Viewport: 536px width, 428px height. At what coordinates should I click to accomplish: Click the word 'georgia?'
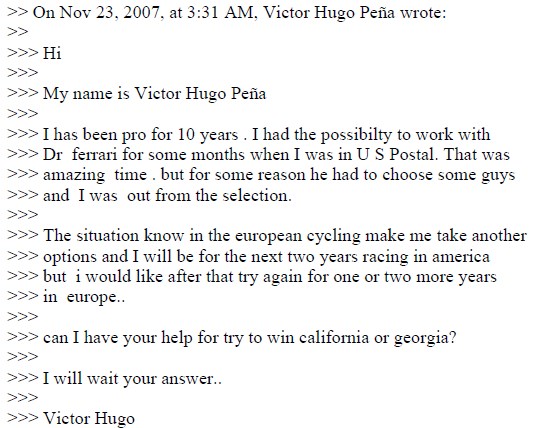425,338
